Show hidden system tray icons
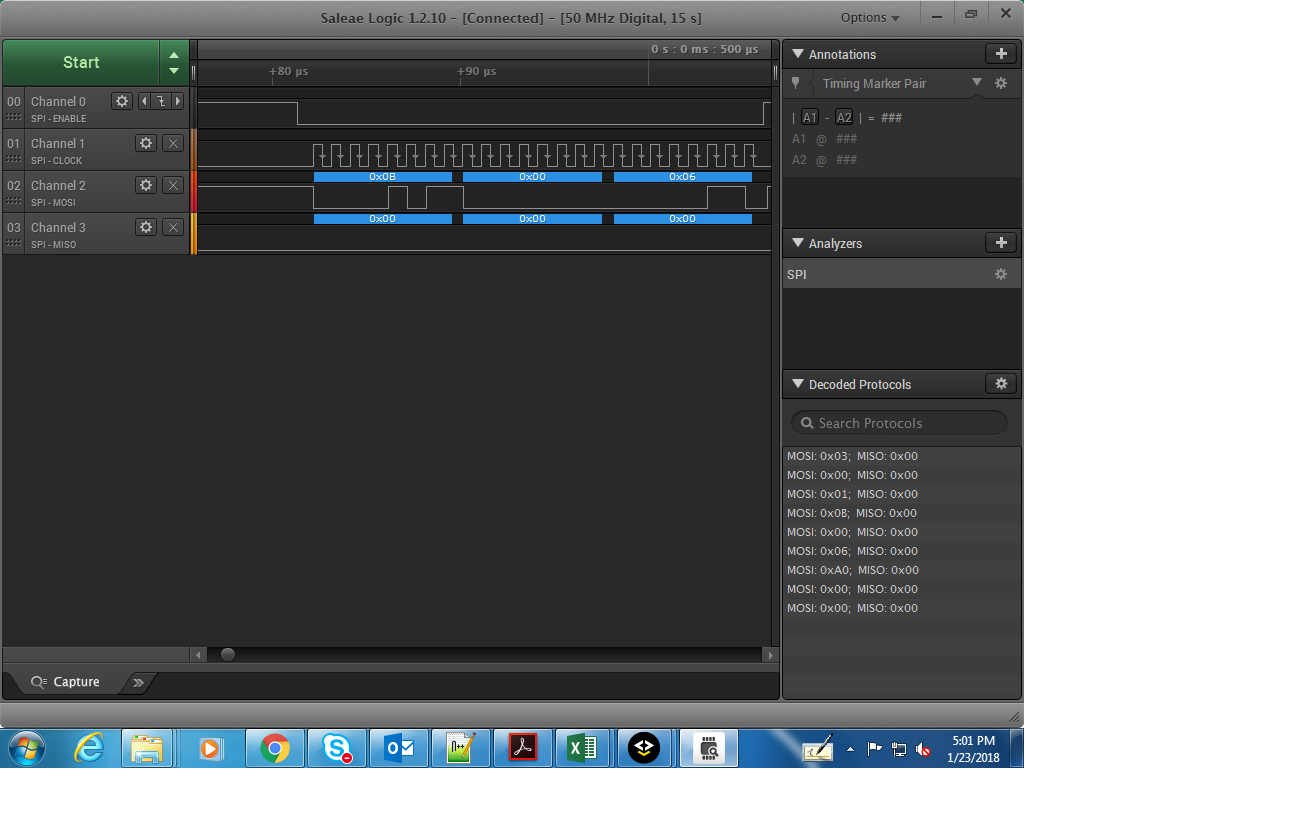 point(850,748)
